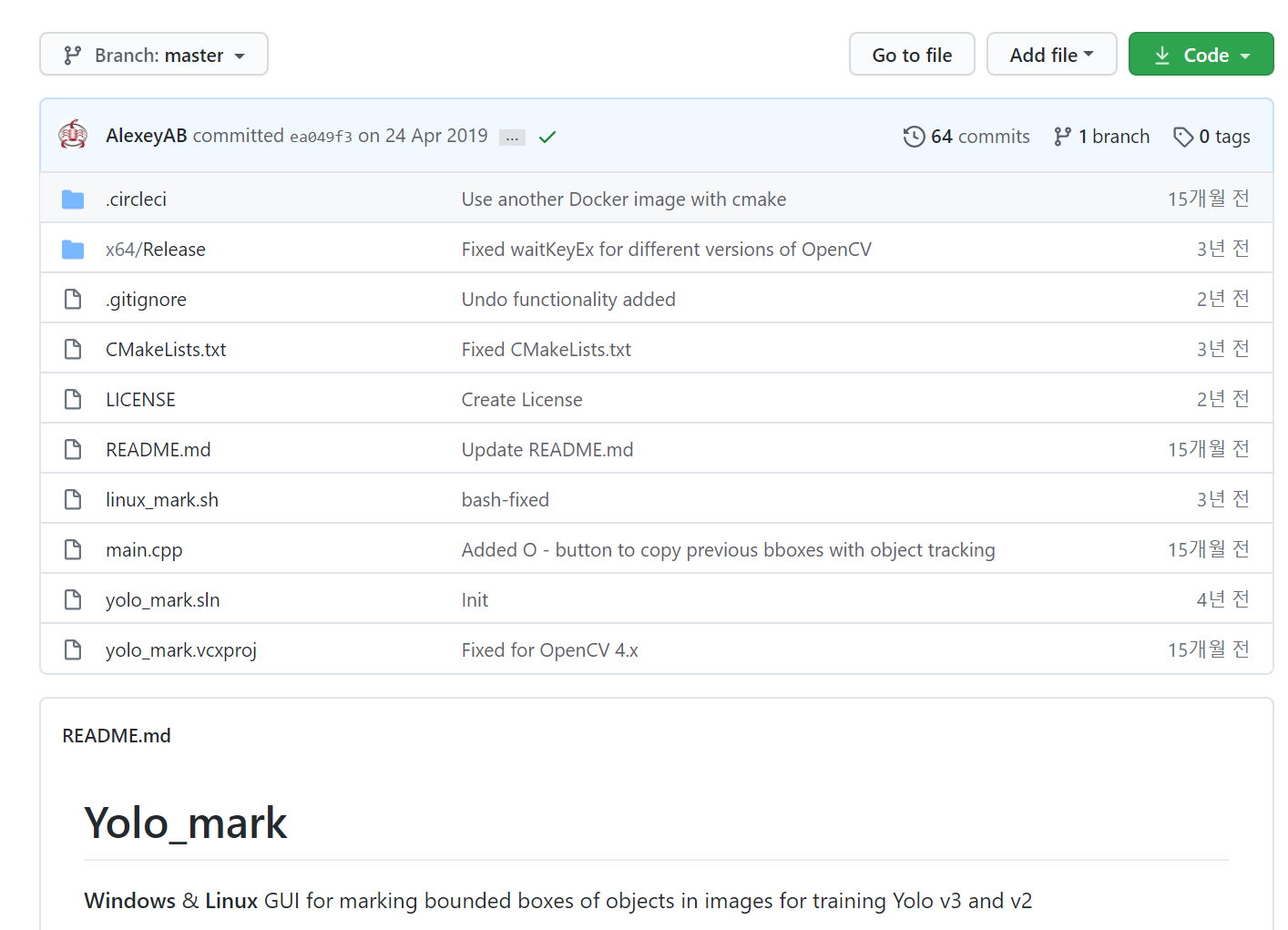The image size is (1288, 930).
Task: Open commit 'Create License'
Action: tap(522, 400)
